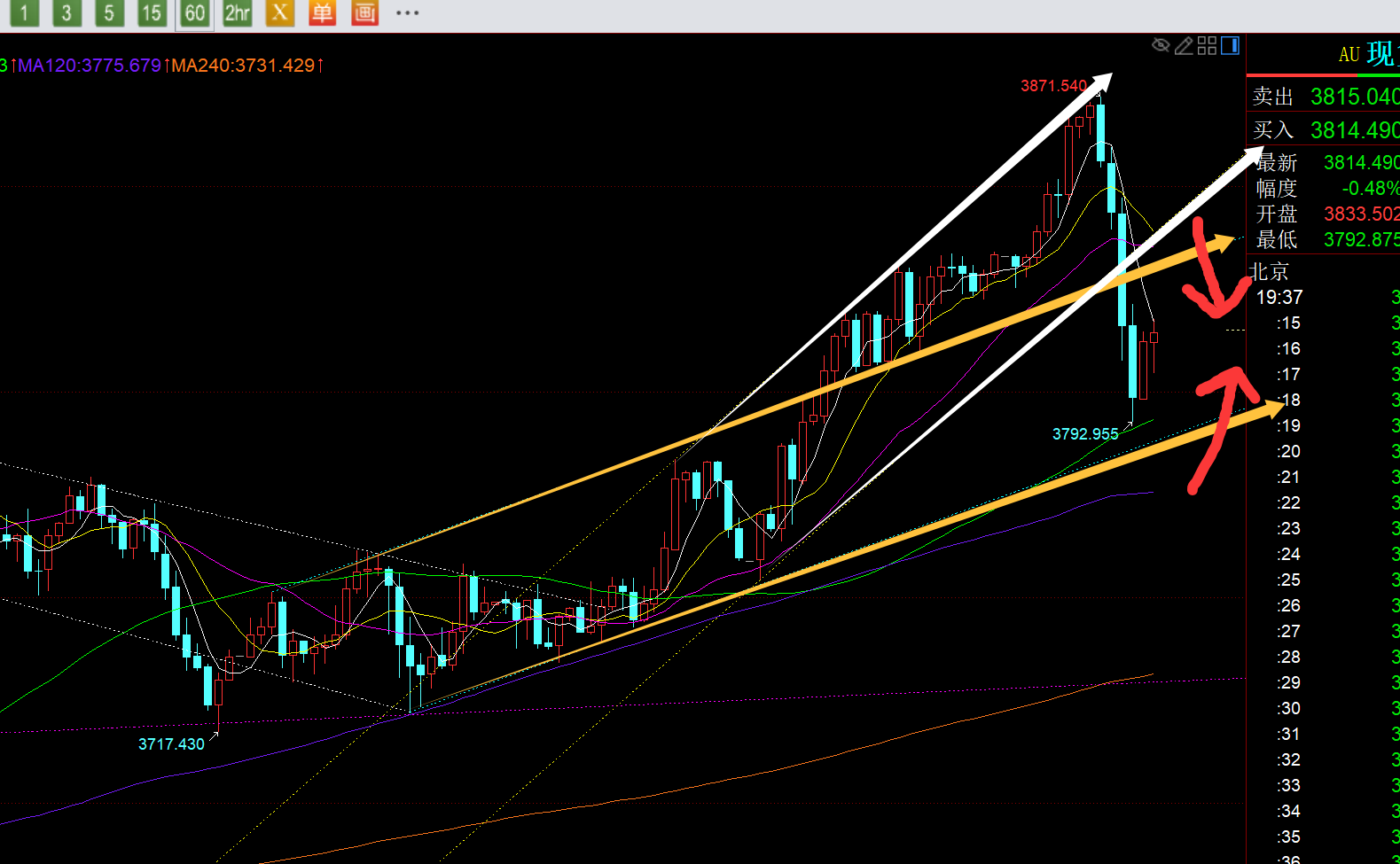Open the four-square multi-chart grid layout

click(x=1207, y=45)
